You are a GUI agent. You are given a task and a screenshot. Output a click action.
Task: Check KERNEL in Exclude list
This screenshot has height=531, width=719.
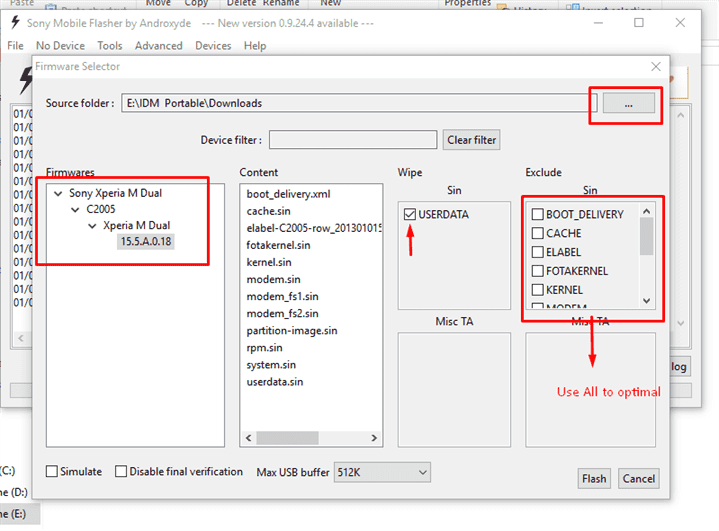point(537,290)
